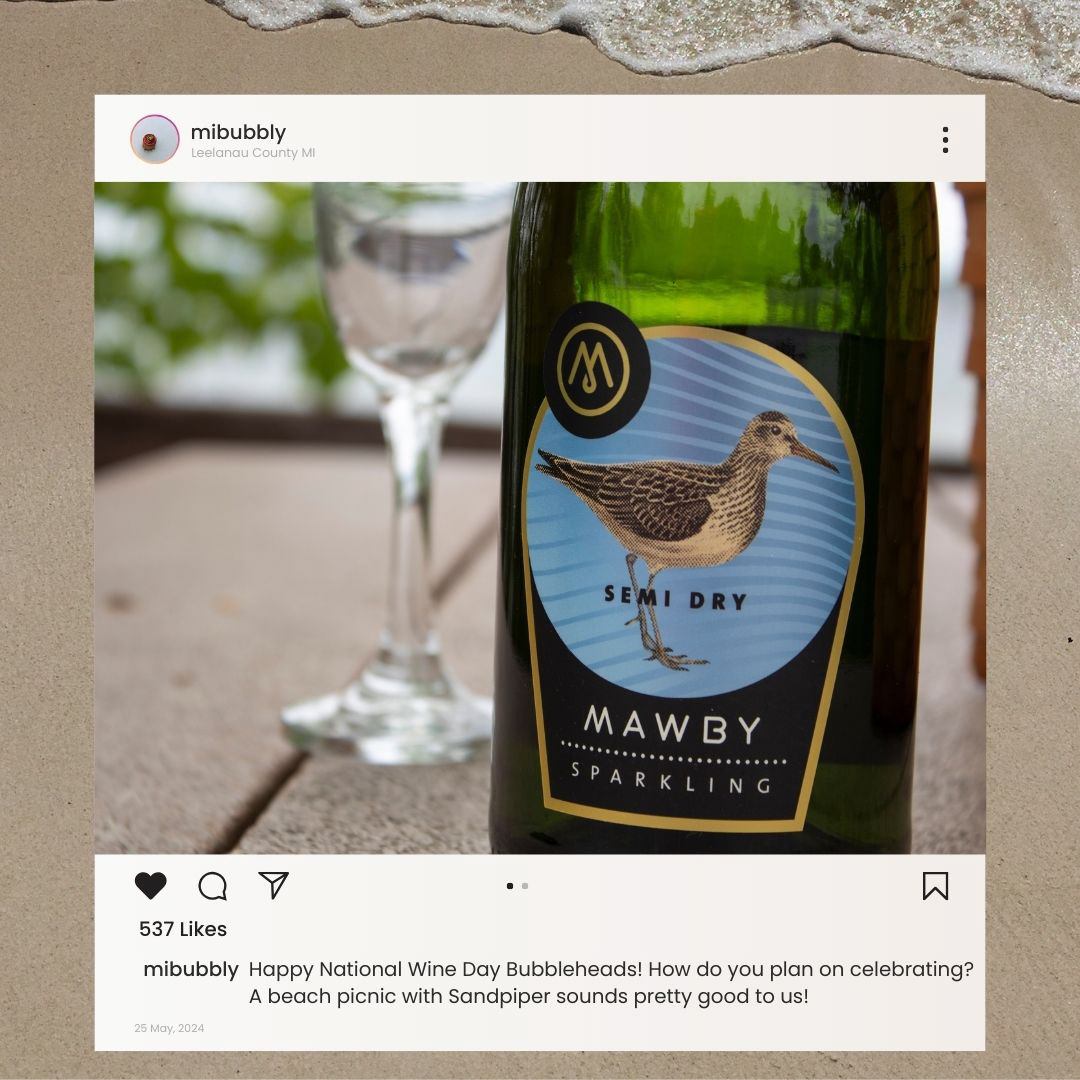This screenshot has width=1080, height=1080.
Task: Open the Leelanau County MI location tag
Action: pyautogui.click(x=253, y=153)
